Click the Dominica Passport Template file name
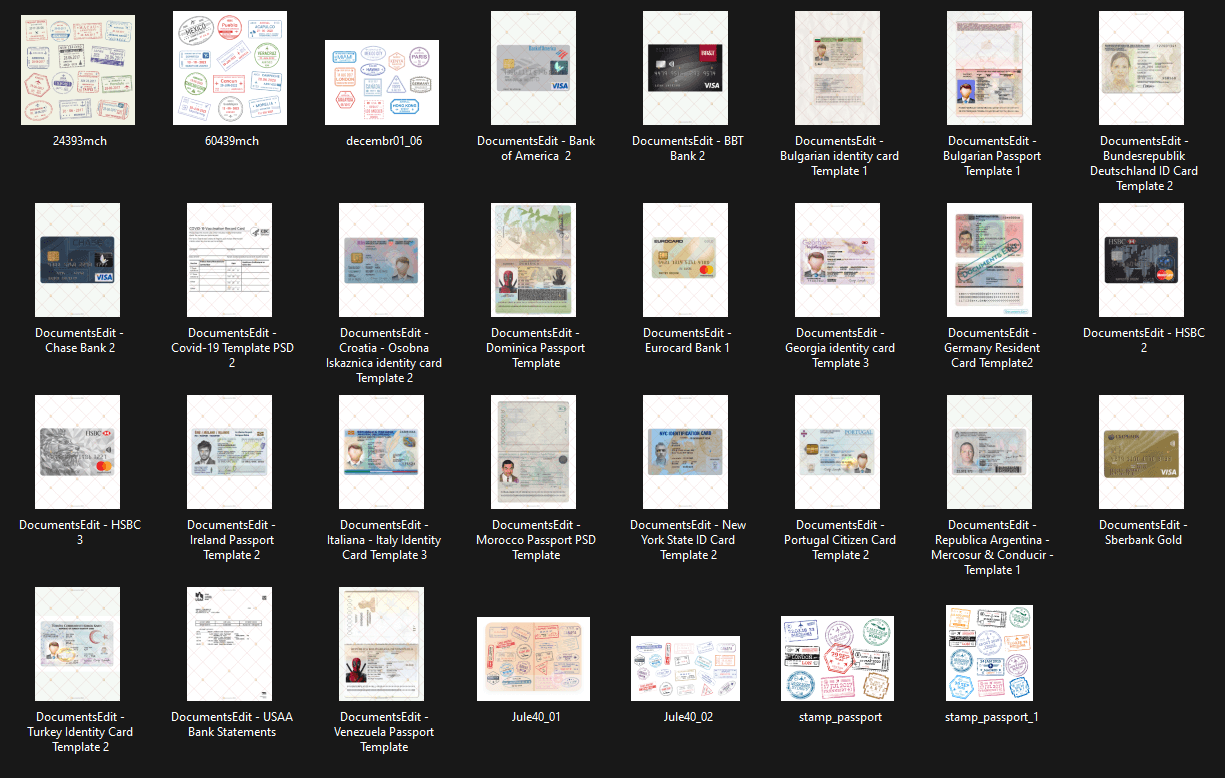The image size is (1225, 778). coord(534,348)
